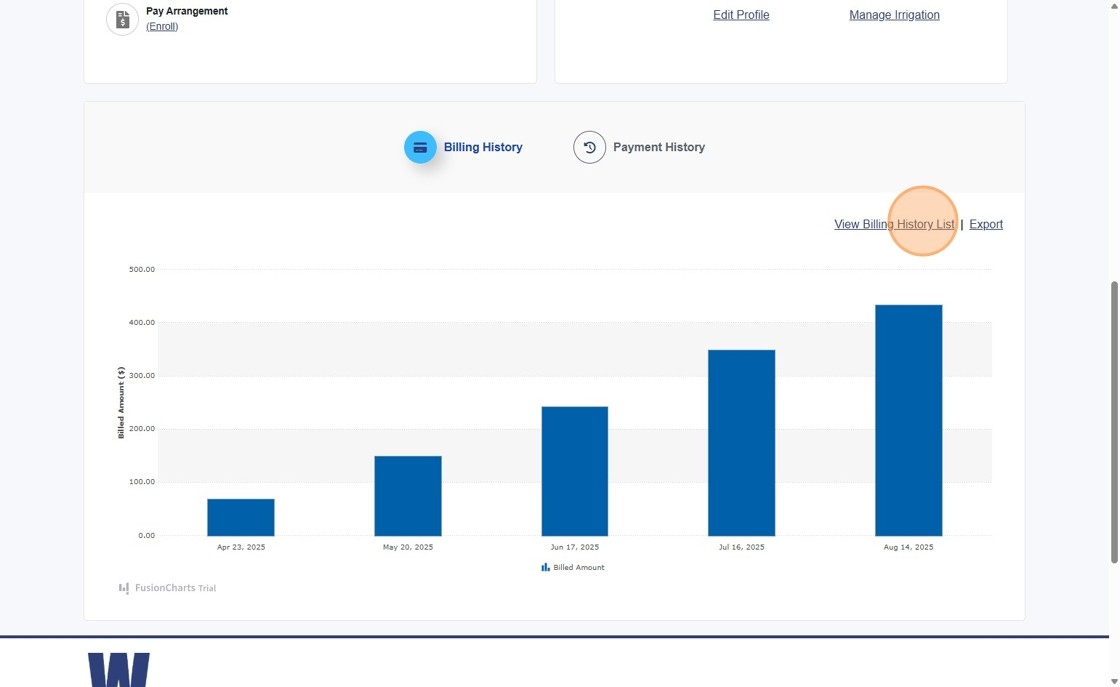The image size is (1120, 687).
Task: Click the Jun 17, 2025 bar
Action: pos(574,471)
